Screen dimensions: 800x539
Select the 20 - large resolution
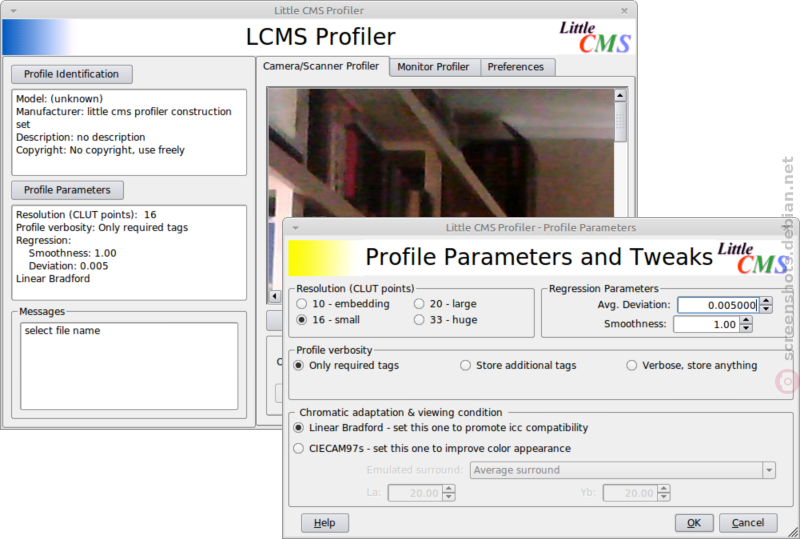coord(445,304)
